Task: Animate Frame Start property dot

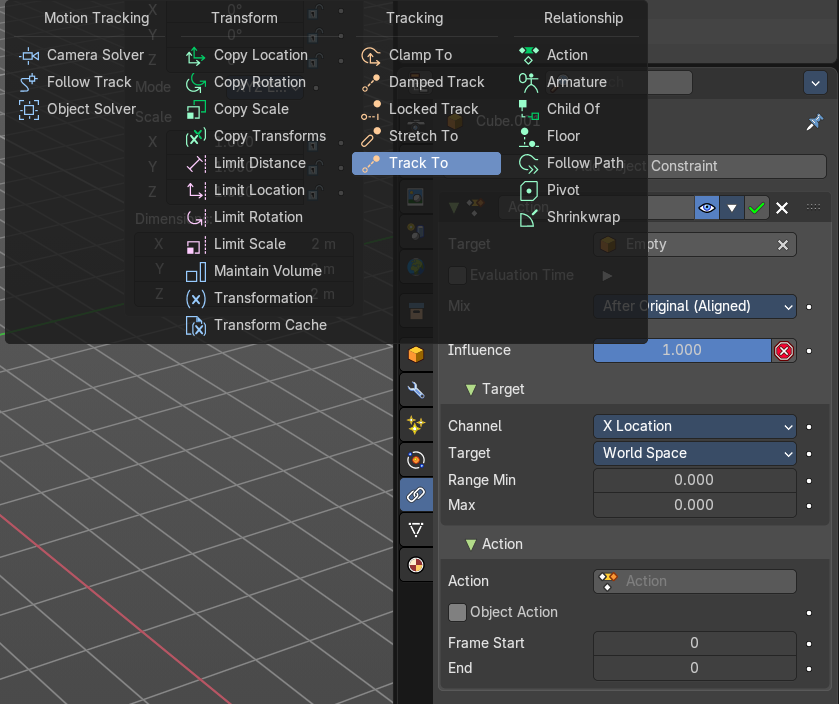Action: click(809, 644)
